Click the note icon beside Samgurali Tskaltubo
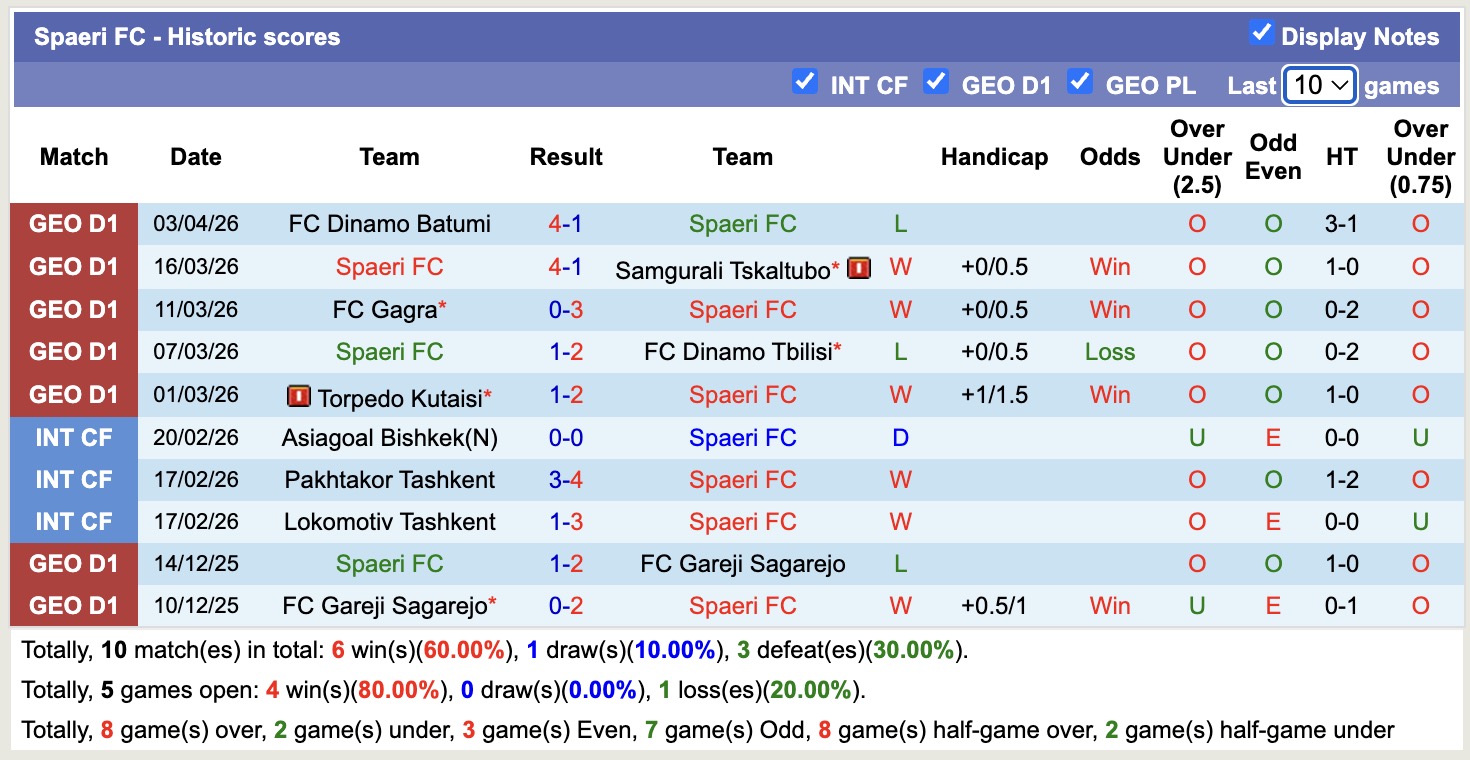 click(858, 267)
